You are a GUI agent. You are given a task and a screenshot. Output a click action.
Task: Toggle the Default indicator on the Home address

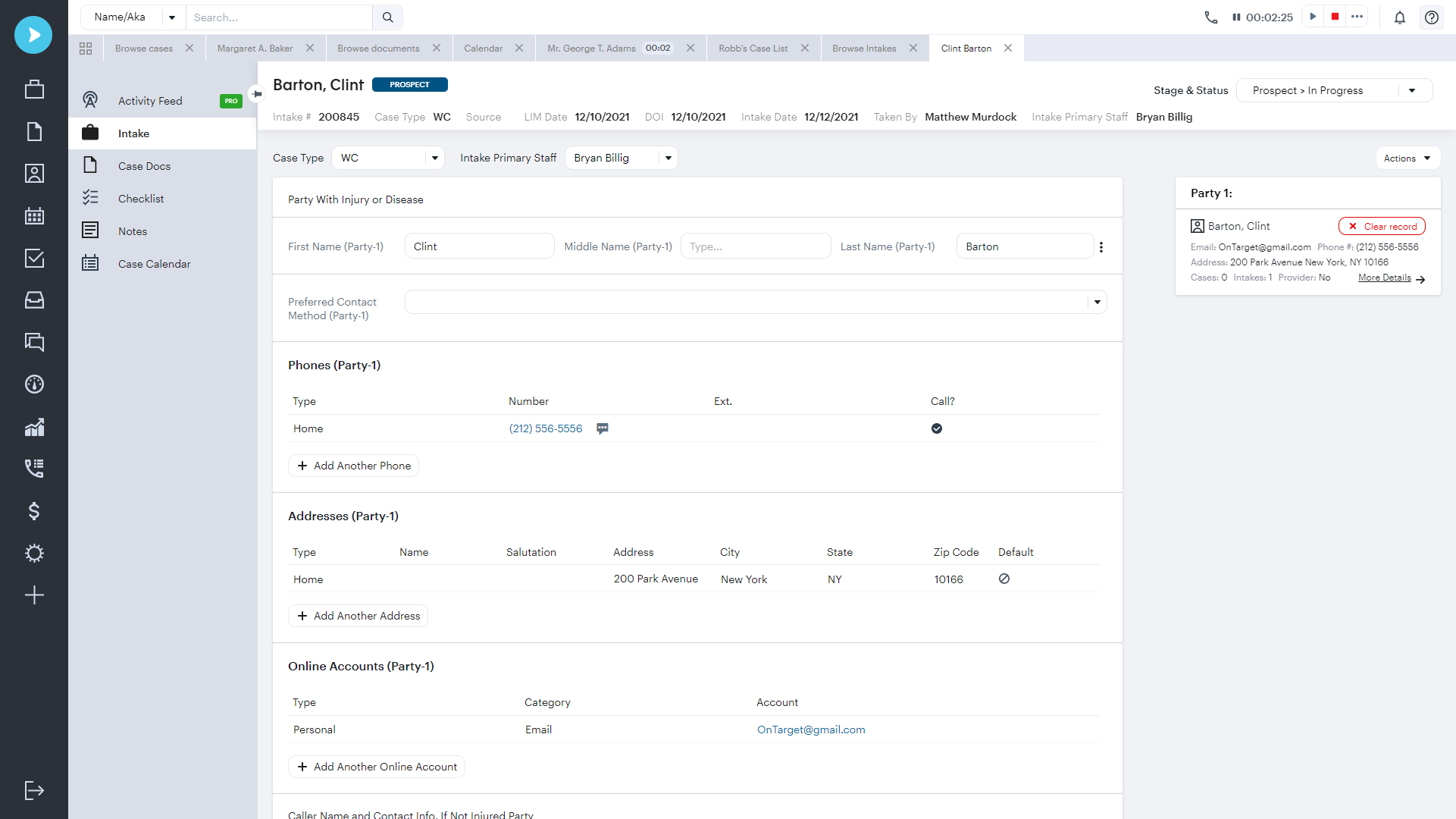pos(1004,579)
